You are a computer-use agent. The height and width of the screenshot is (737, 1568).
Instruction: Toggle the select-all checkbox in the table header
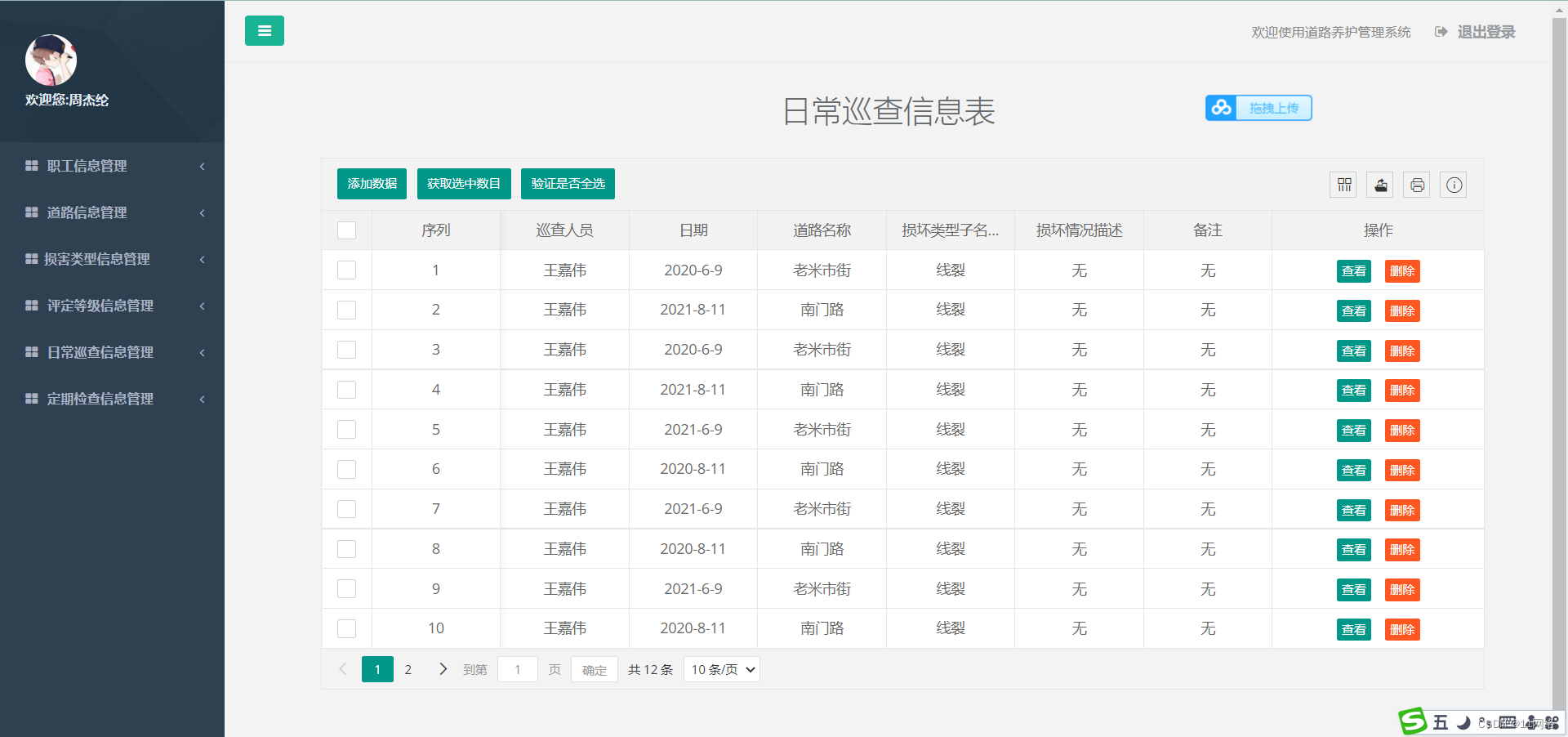point(347,230)
